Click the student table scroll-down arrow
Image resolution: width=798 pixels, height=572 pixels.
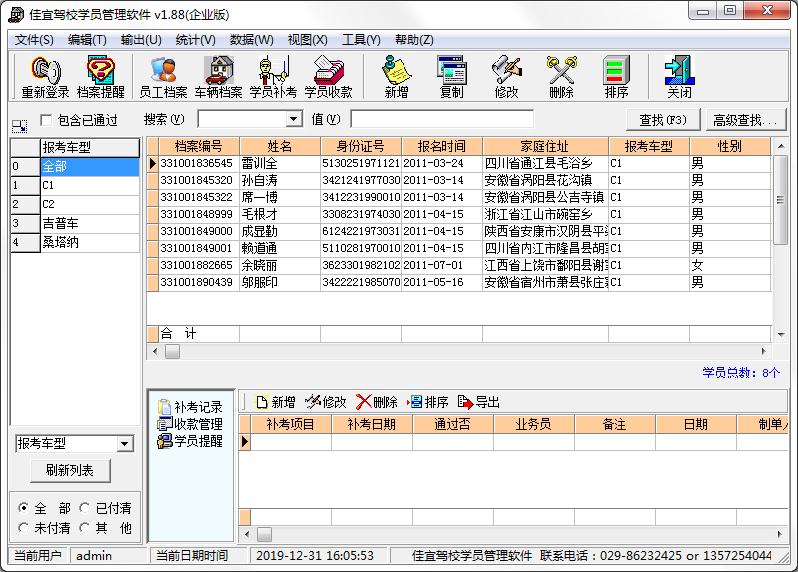tap(781, 334)
